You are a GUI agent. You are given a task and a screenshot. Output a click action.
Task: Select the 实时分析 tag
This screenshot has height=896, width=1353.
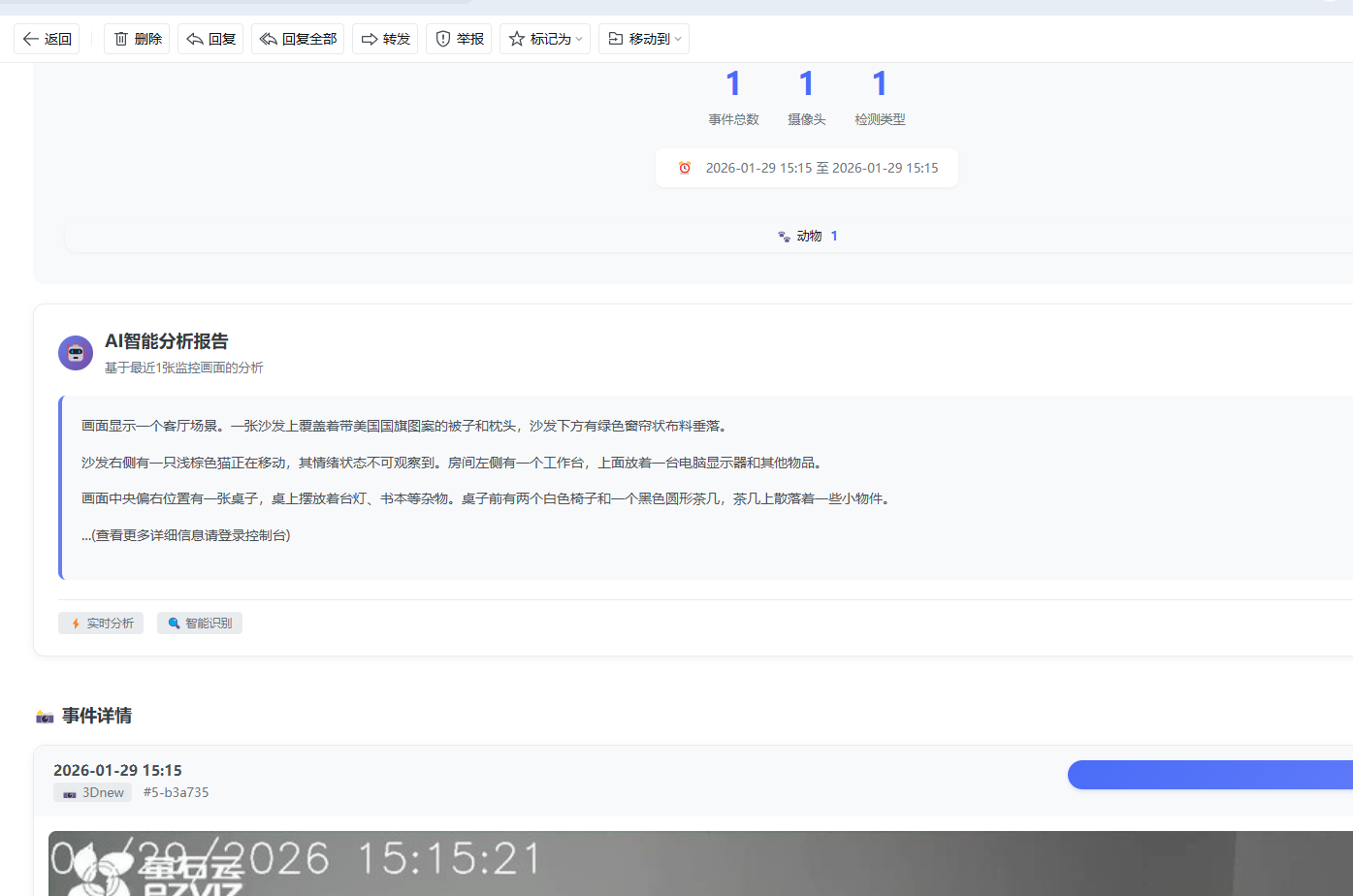[101, 623]
